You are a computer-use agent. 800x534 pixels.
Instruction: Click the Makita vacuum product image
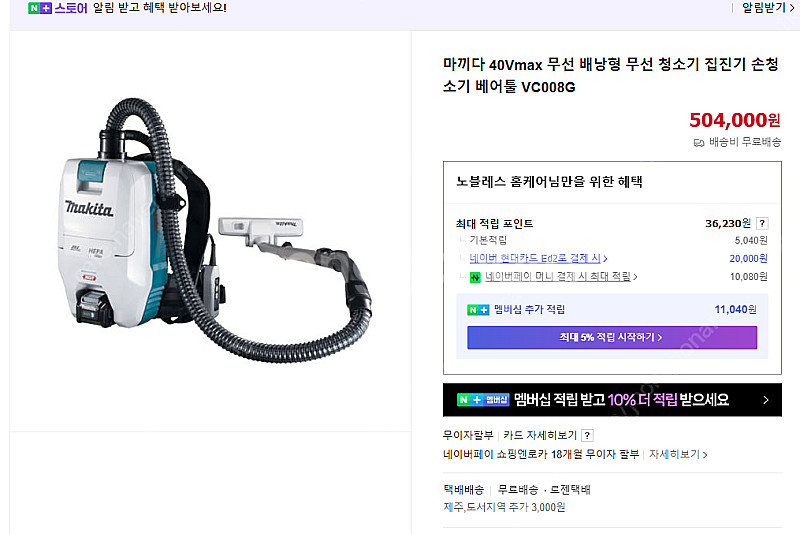coord(215,230)
